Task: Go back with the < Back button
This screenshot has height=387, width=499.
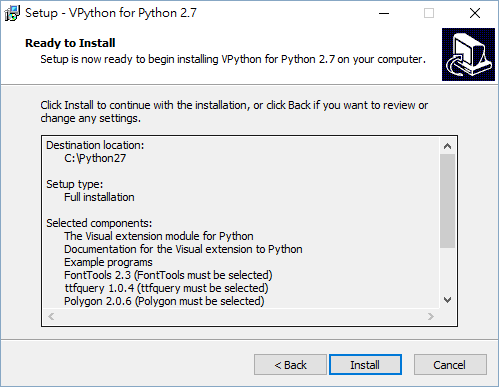Action: pyautogui.click(x=290, y=365)
